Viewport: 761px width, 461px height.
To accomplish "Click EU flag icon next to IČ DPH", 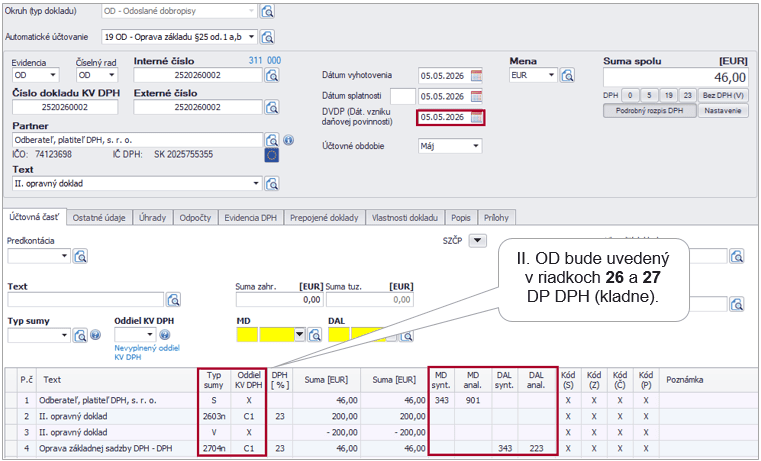I will click(x=271, y=155).
